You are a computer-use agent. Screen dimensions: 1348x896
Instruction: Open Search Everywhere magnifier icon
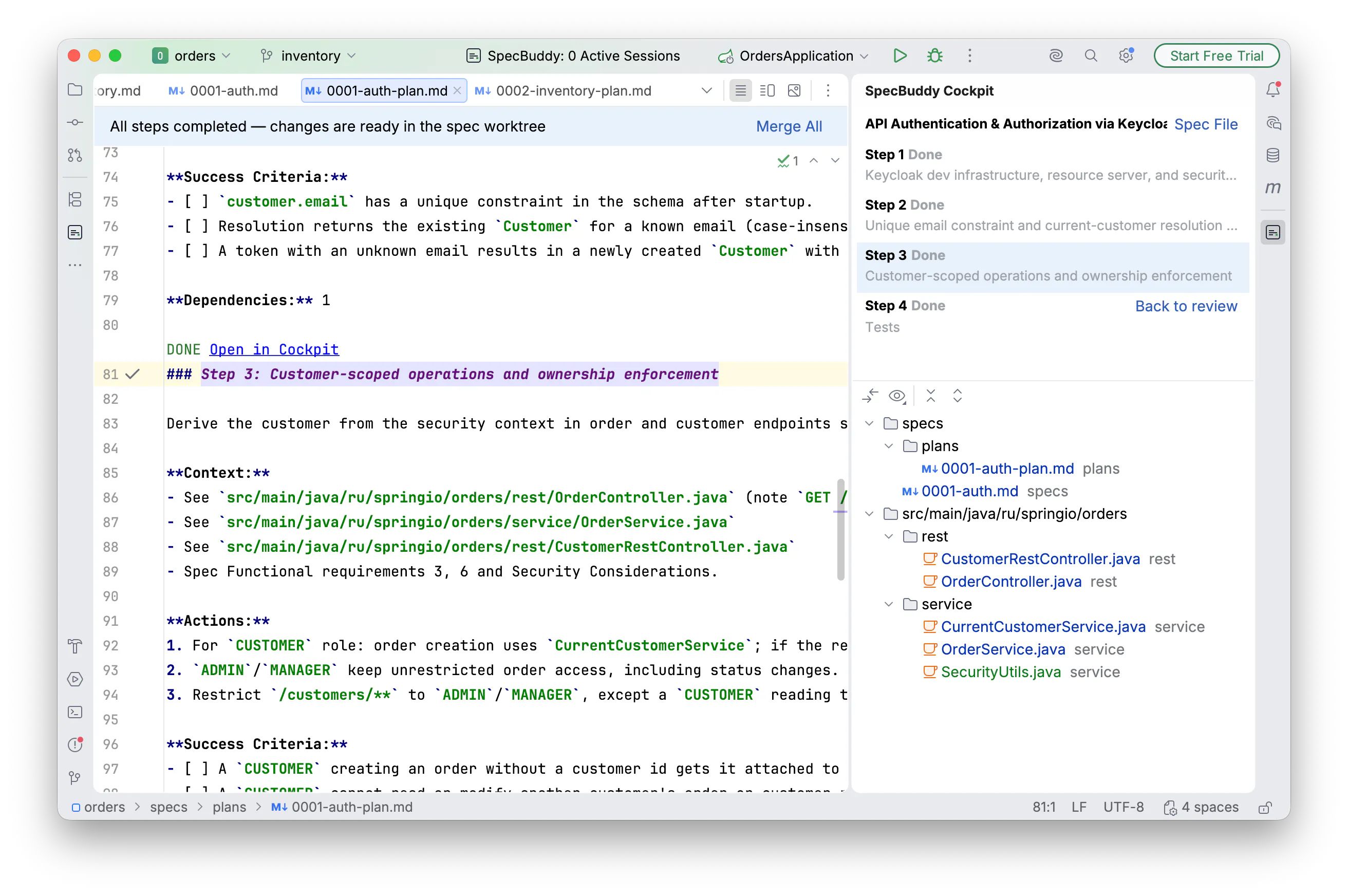1090,55
